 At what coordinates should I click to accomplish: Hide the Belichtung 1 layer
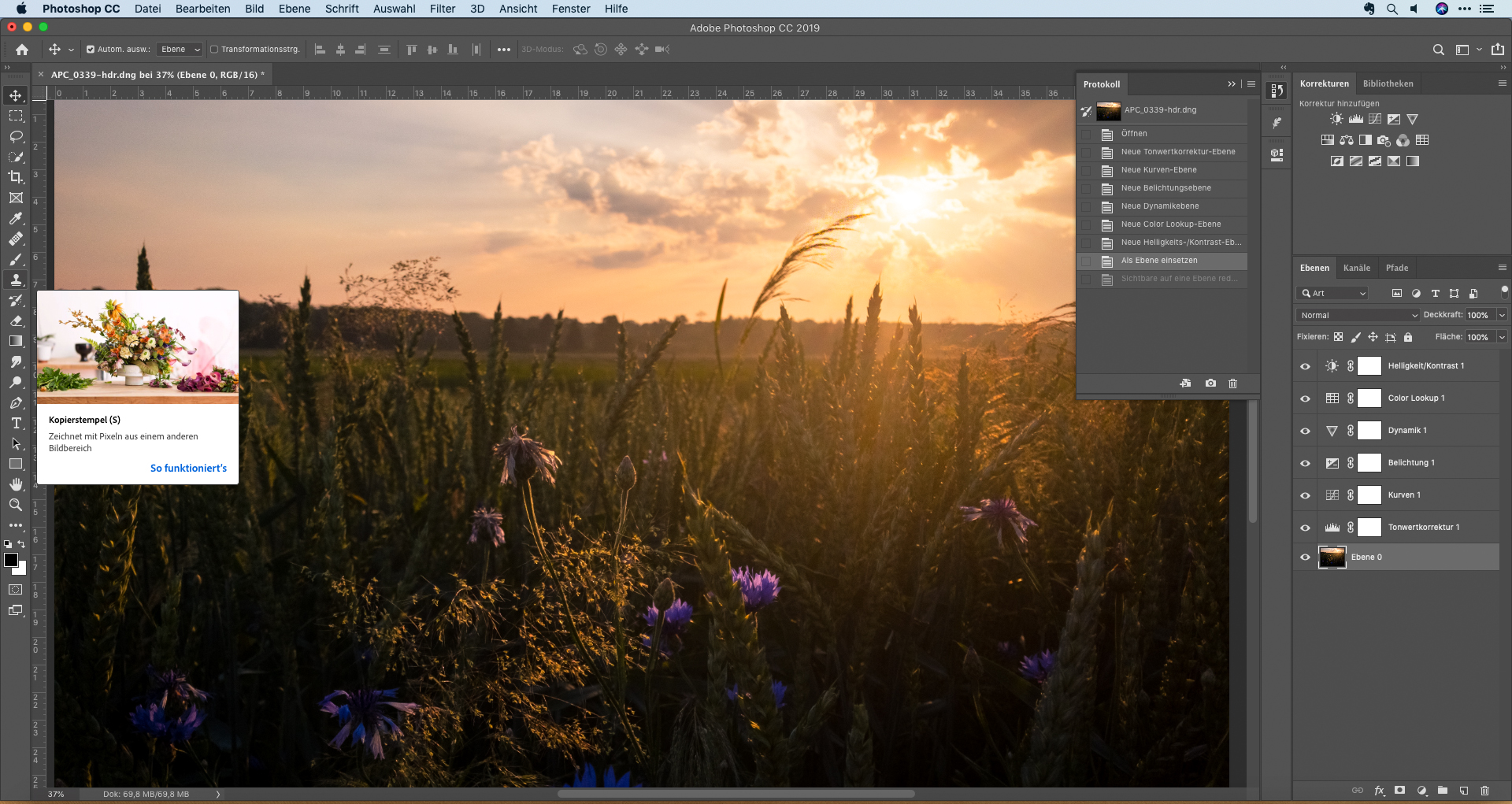1305,463
